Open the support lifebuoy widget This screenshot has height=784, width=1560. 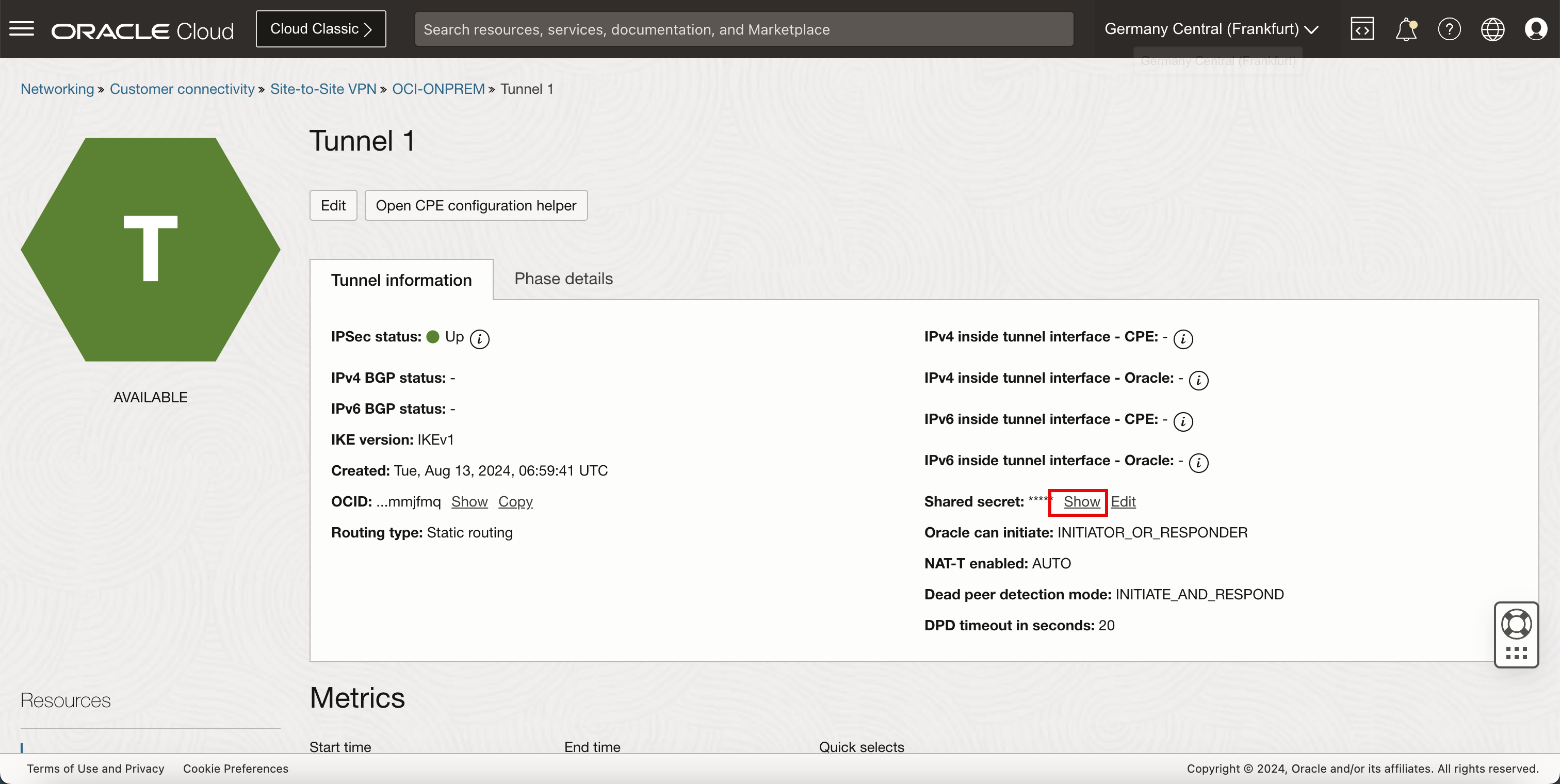(x=1516, y=624)
